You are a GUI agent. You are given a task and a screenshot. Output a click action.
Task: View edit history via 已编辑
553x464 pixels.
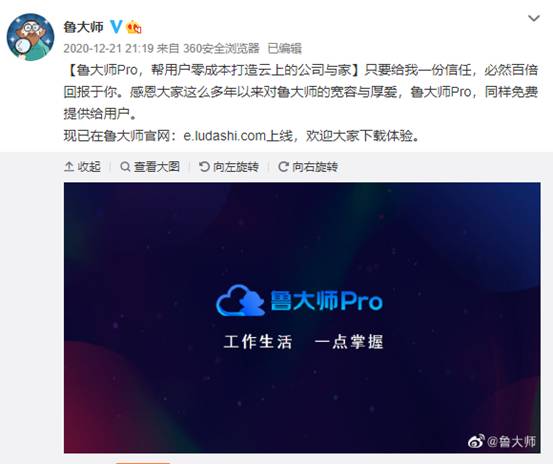[285, 48]
